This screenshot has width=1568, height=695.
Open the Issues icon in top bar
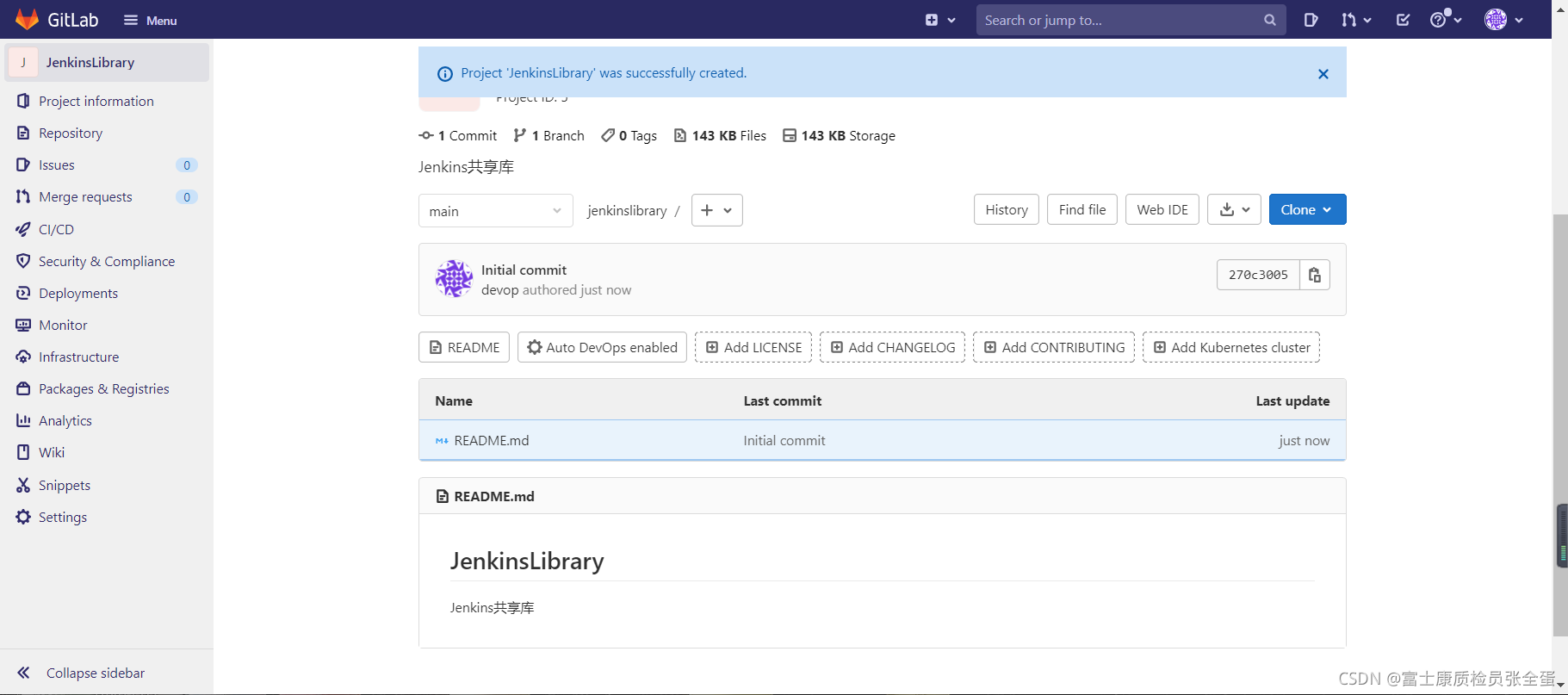tap(1311, 20)
